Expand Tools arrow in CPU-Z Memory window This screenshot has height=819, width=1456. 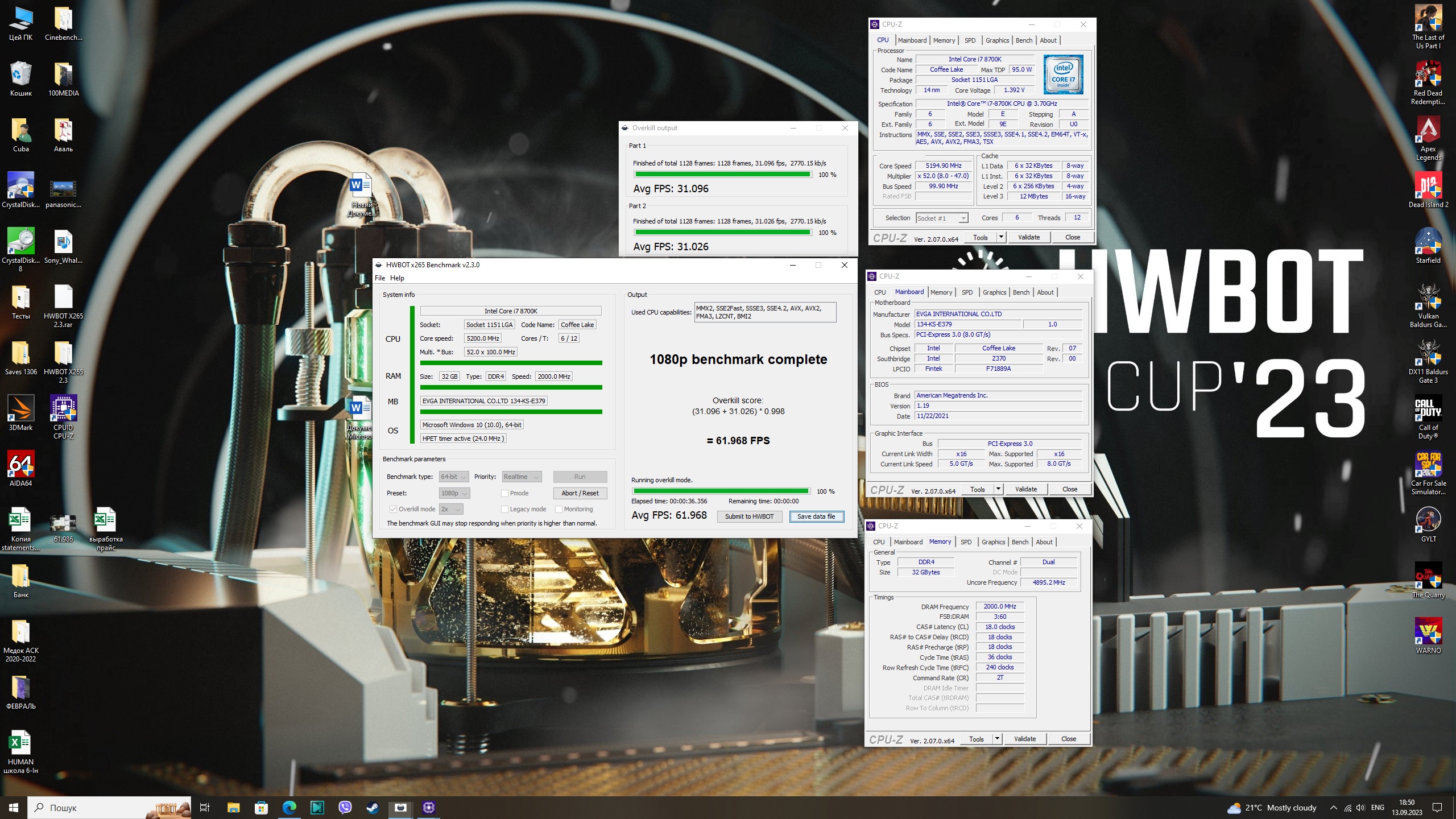(x=997, y=739)
